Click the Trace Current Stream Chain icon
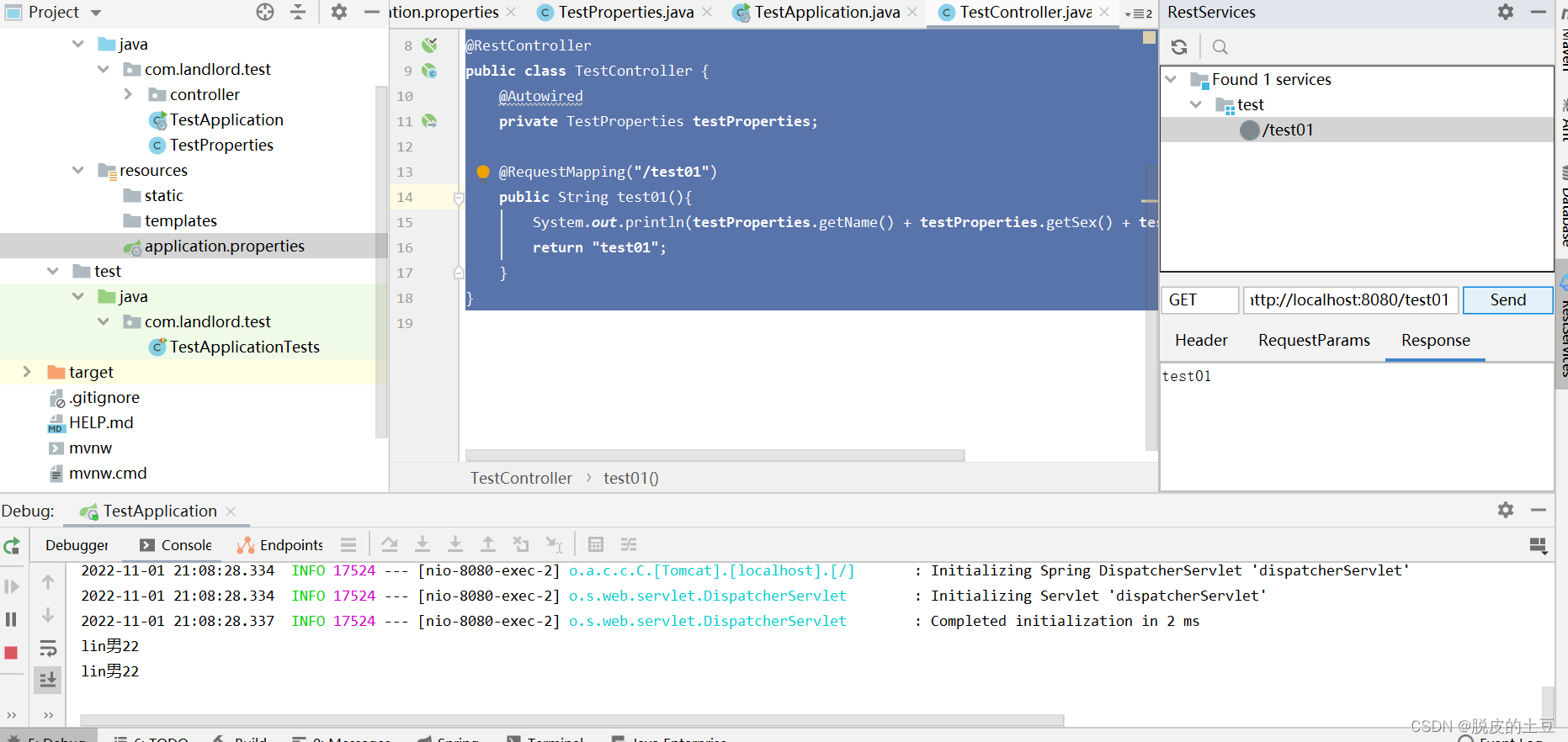 (629, 544)
